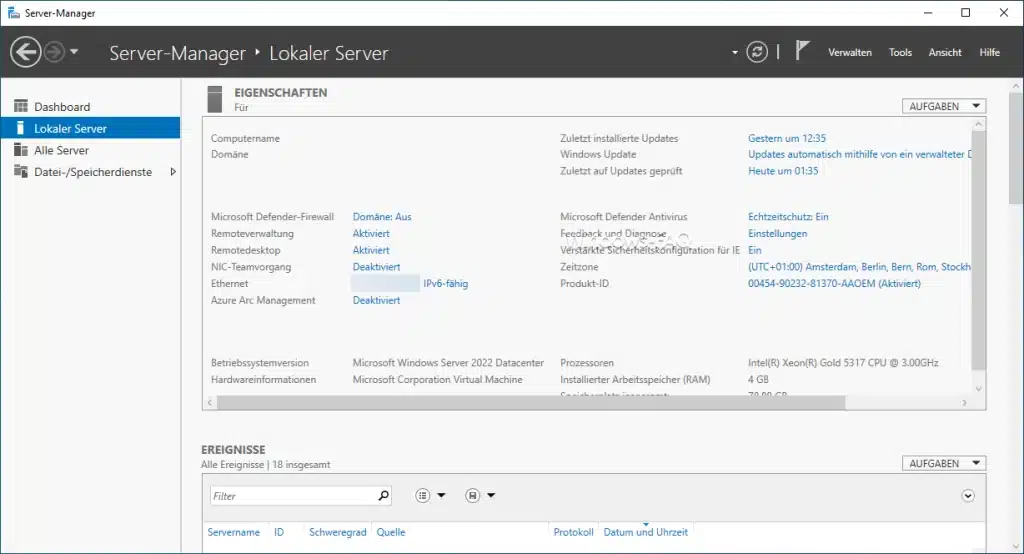The height and width of the screenshot is (554, 1024).
Task: Expand the events filter chevron button
Action: tap(968, 496)
